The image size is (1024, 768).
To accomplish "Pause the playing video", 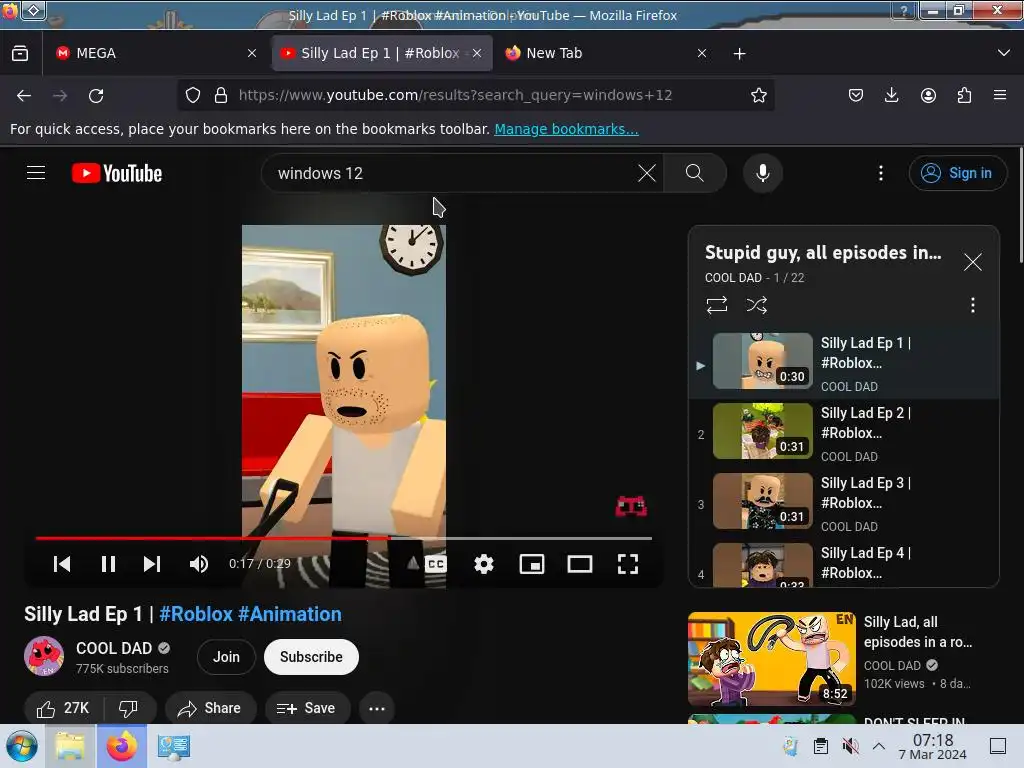I will (x=108, y=564).
